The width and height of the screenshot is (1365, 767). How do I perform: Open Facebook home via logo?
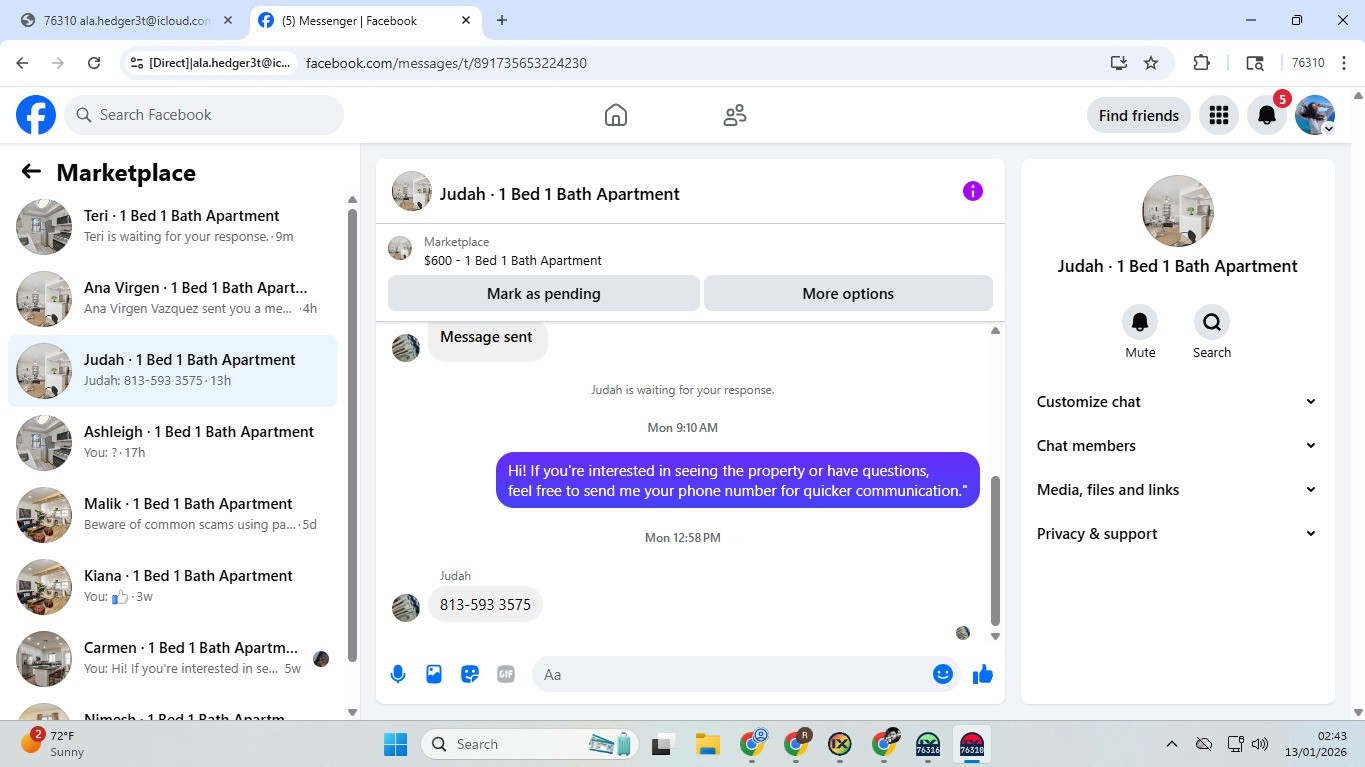tap(36, 115)
